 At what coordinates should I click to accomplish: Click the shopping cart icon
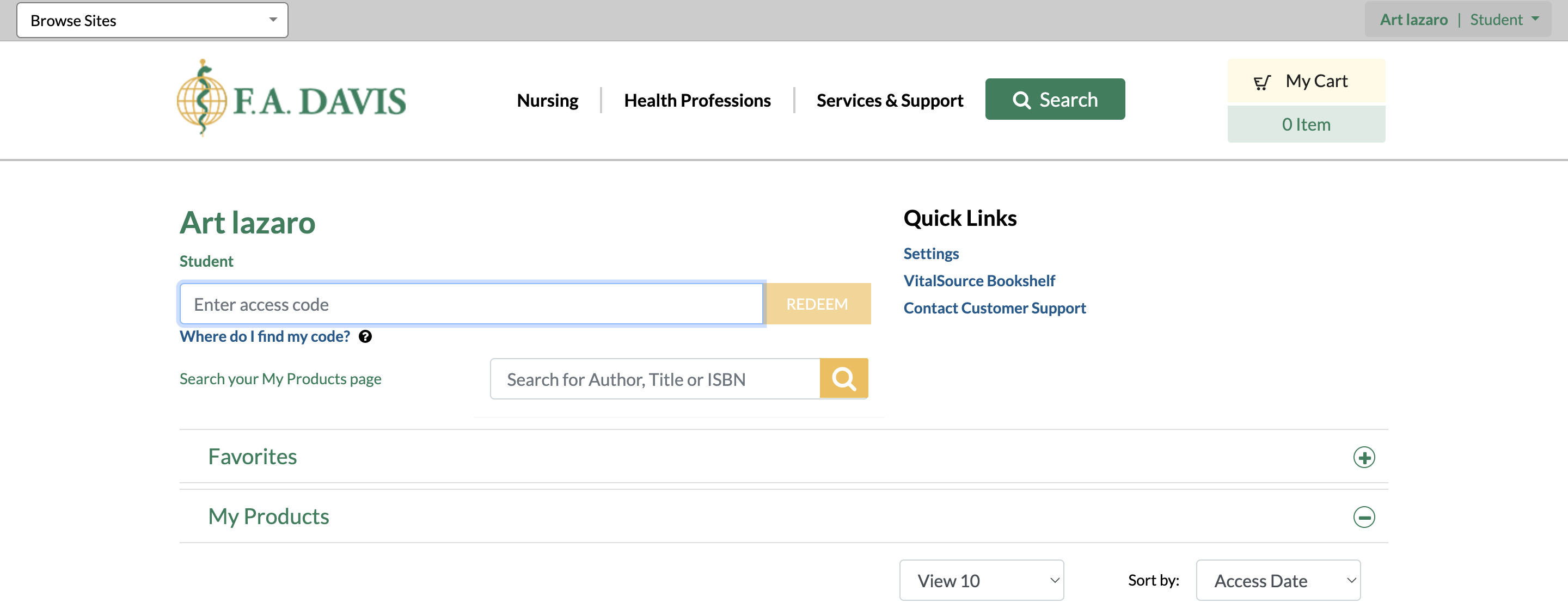(x=1262, y=82)
